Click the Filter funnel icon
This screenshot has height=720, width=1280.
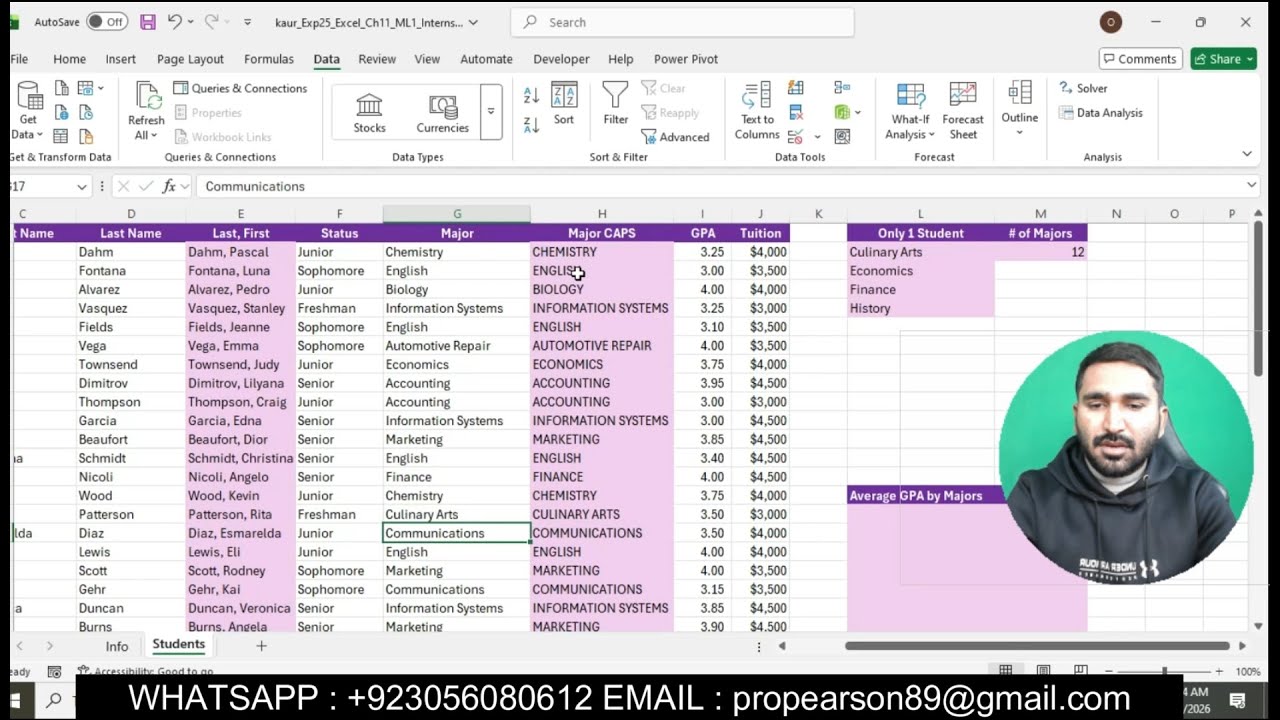click(615, 97)
